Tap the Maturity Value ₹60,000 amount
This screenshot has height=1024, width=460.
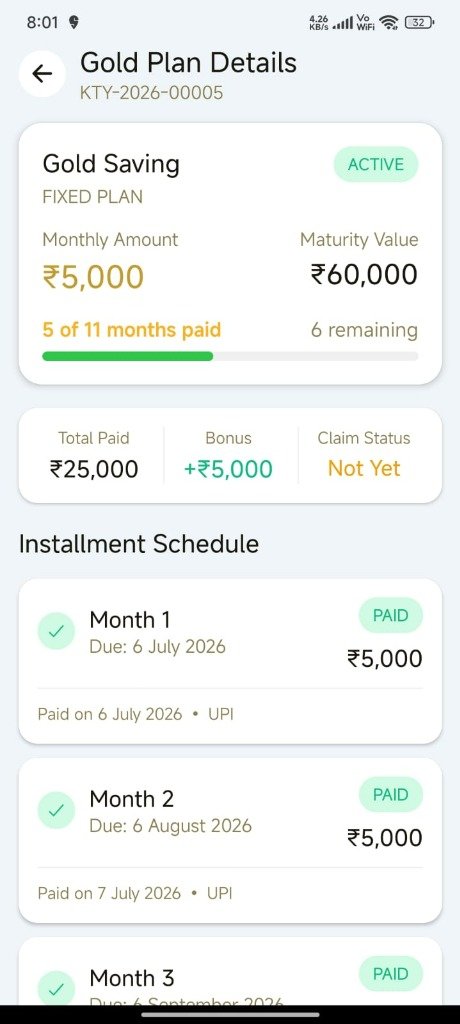pos(364,274)
